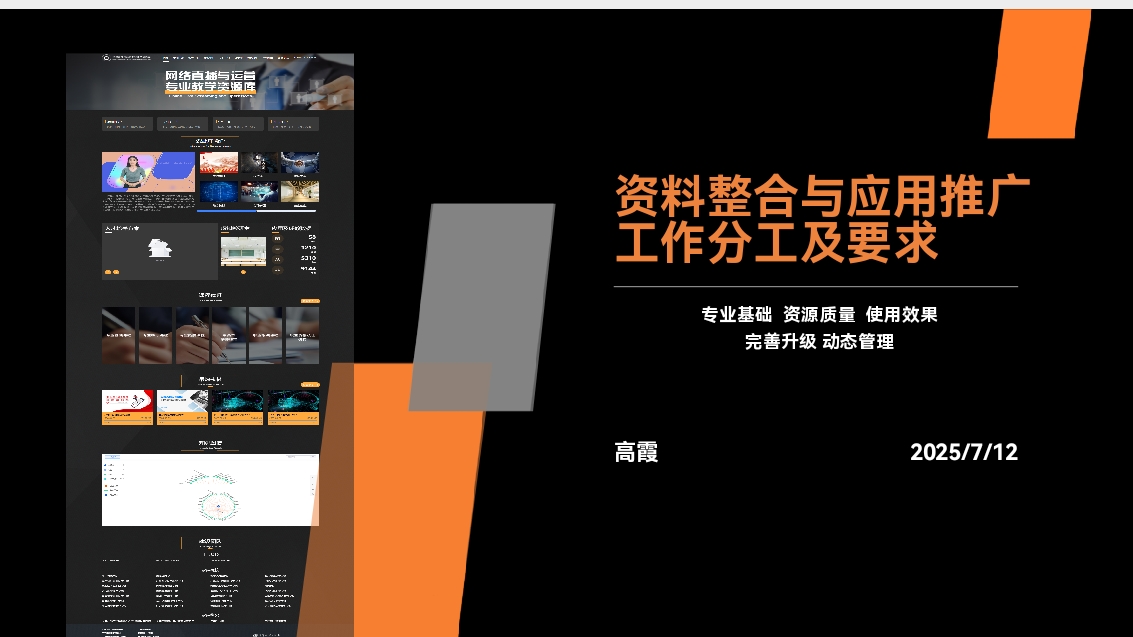
Task: Click the orange dots below the cloud placeholder
Action: coord(110,272)
